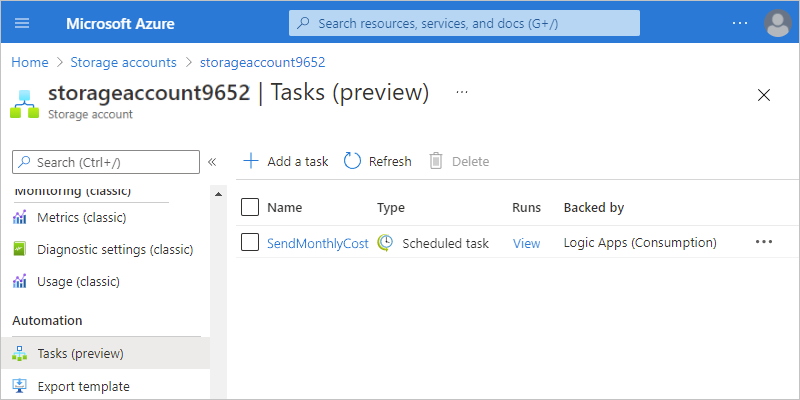
Task: Click the Backed by column header
Action: point(594,208)
